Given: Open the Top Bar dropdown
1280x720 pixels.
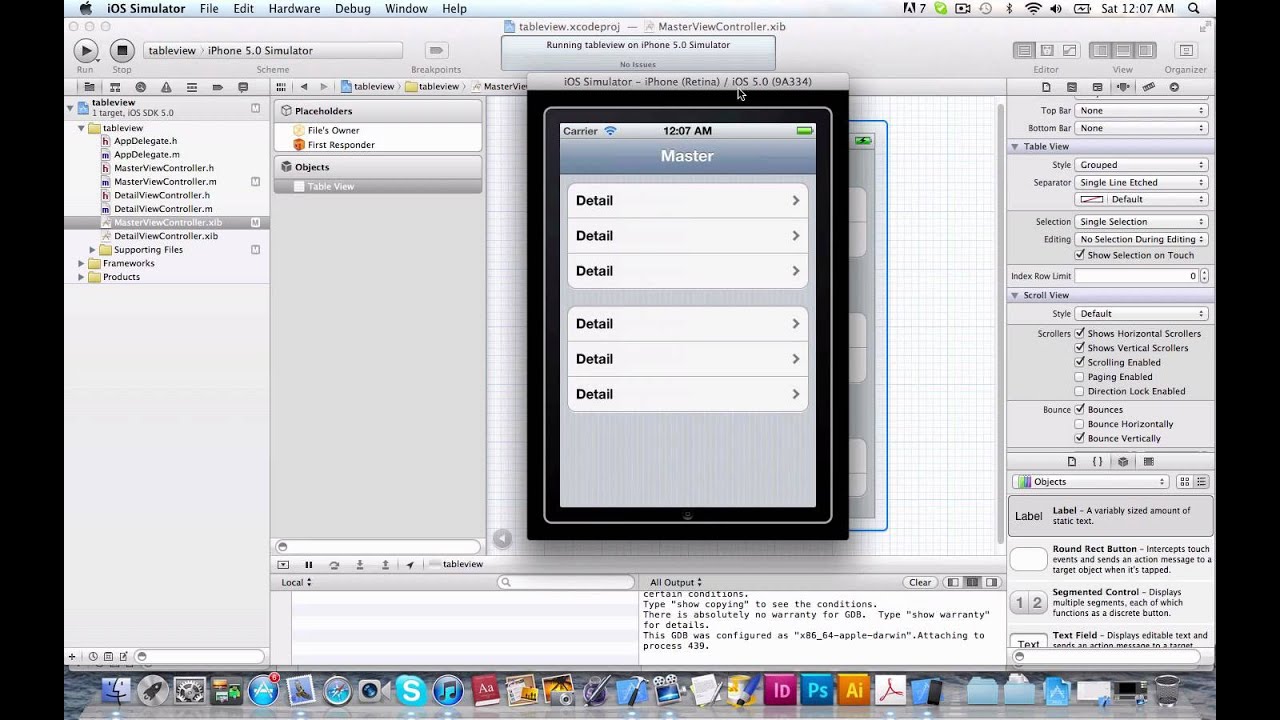Looking at the screenshot, I should pyautogui.click(x=1142, y=111).
